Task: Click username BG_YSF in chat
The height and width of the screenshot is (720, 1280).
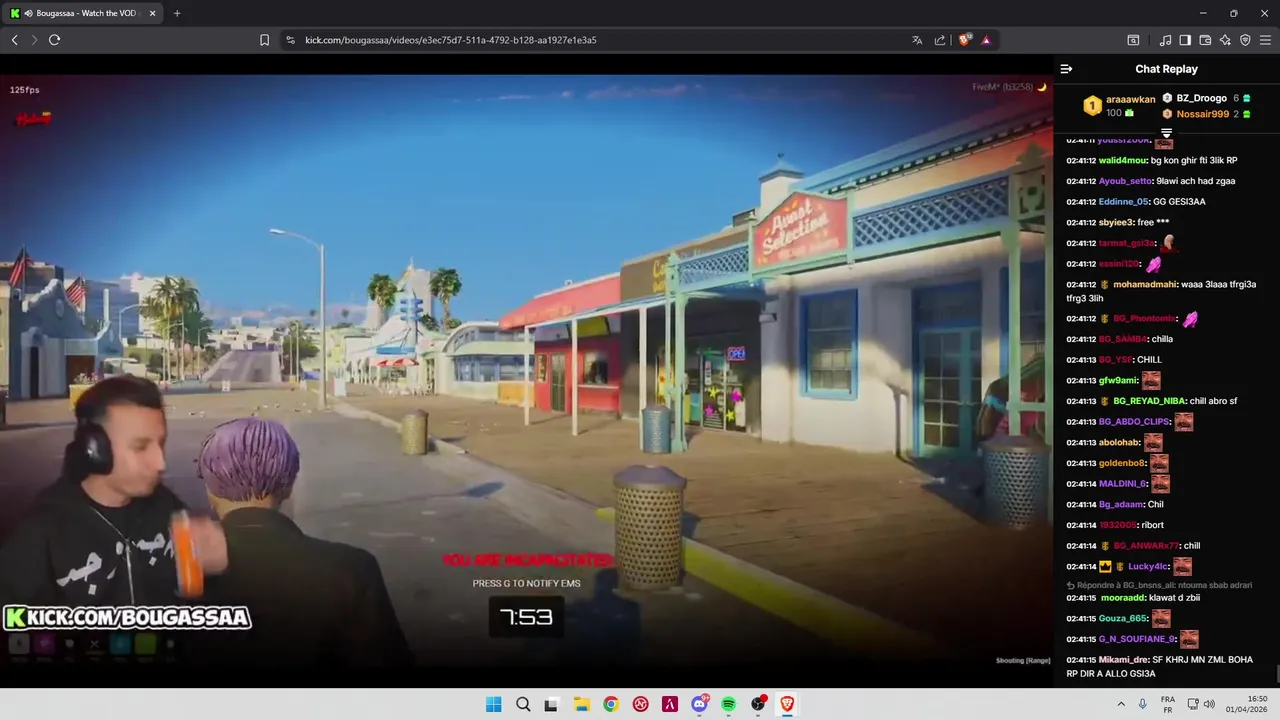Action: pyautogui.click(x=1115, y=359)
